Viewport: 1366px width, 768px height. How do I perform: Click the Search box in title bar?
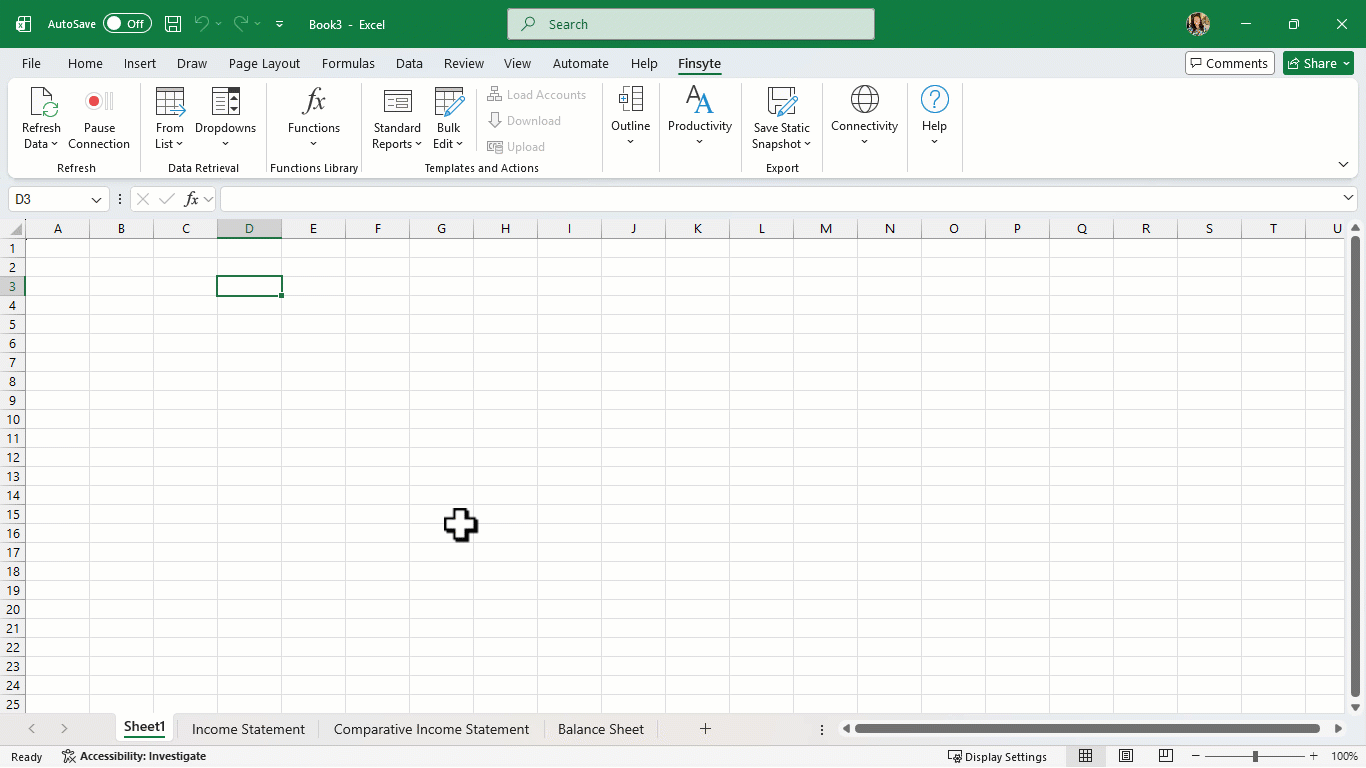pos(690,24)
